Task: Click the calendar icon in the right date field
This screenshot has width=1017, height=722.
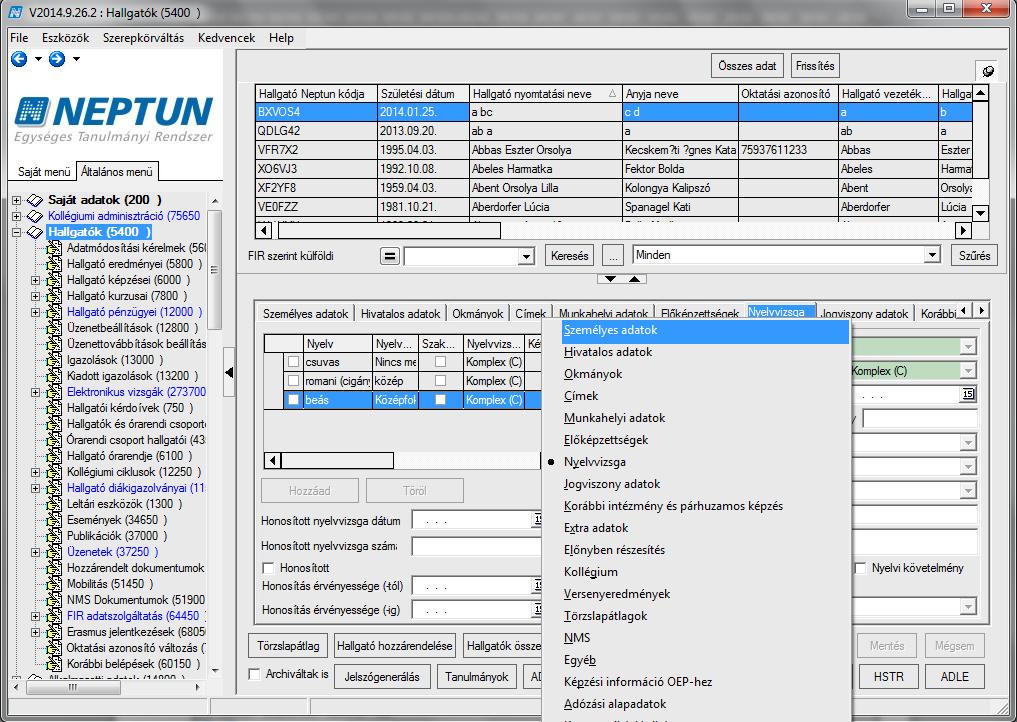Action: pyautogui.click(x=968, y=394)
